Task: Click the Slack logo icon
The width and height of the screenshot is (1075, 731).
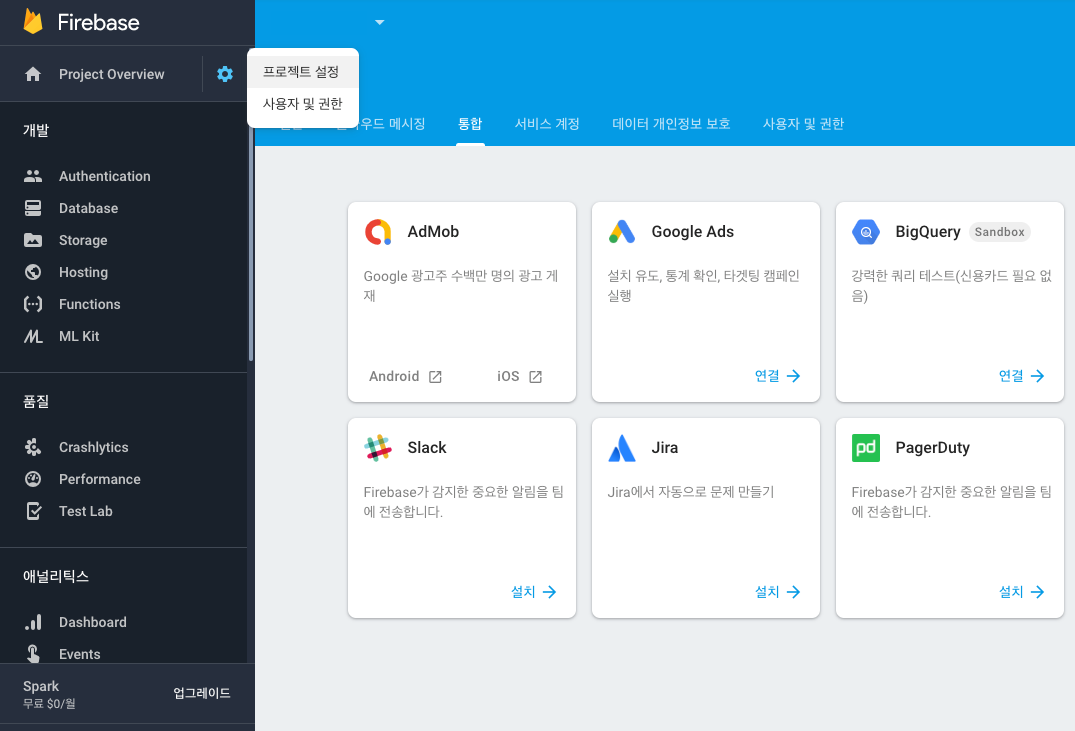Action: pyautogui.click(x=378, y=448)
